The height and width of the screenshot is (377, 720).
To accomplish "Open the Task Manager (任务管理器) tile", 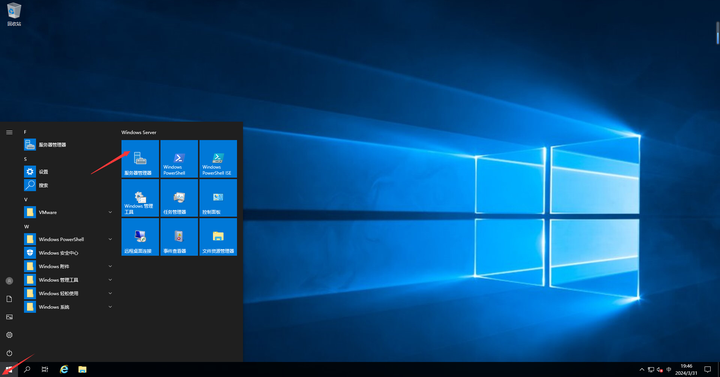I will (x=179, y=198).
